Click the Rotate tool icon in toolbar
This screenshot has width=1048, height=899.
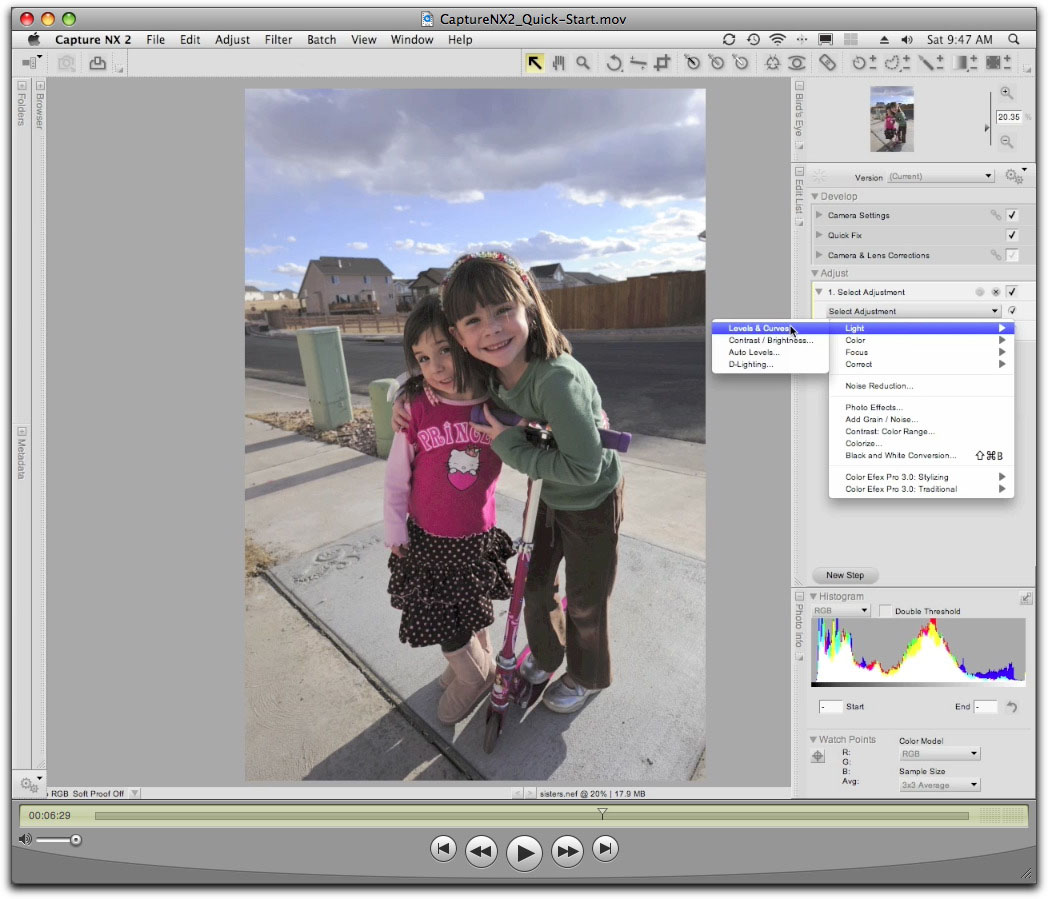click(x=614, y=63)
